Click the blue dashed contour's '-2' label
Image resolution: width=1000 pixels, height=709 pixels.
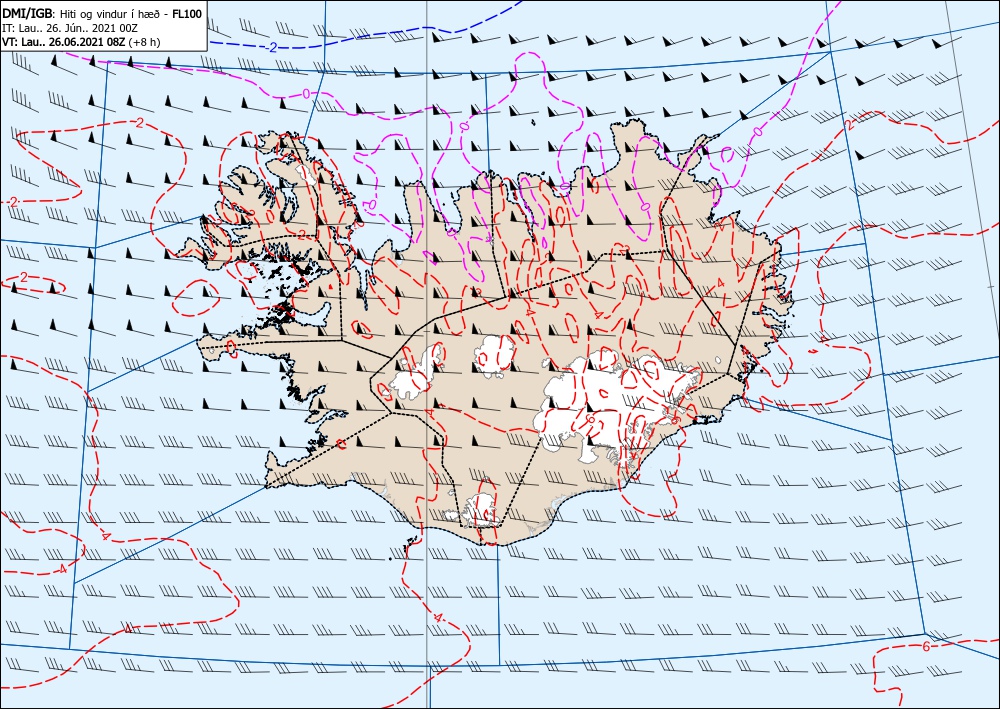(271, 48)
